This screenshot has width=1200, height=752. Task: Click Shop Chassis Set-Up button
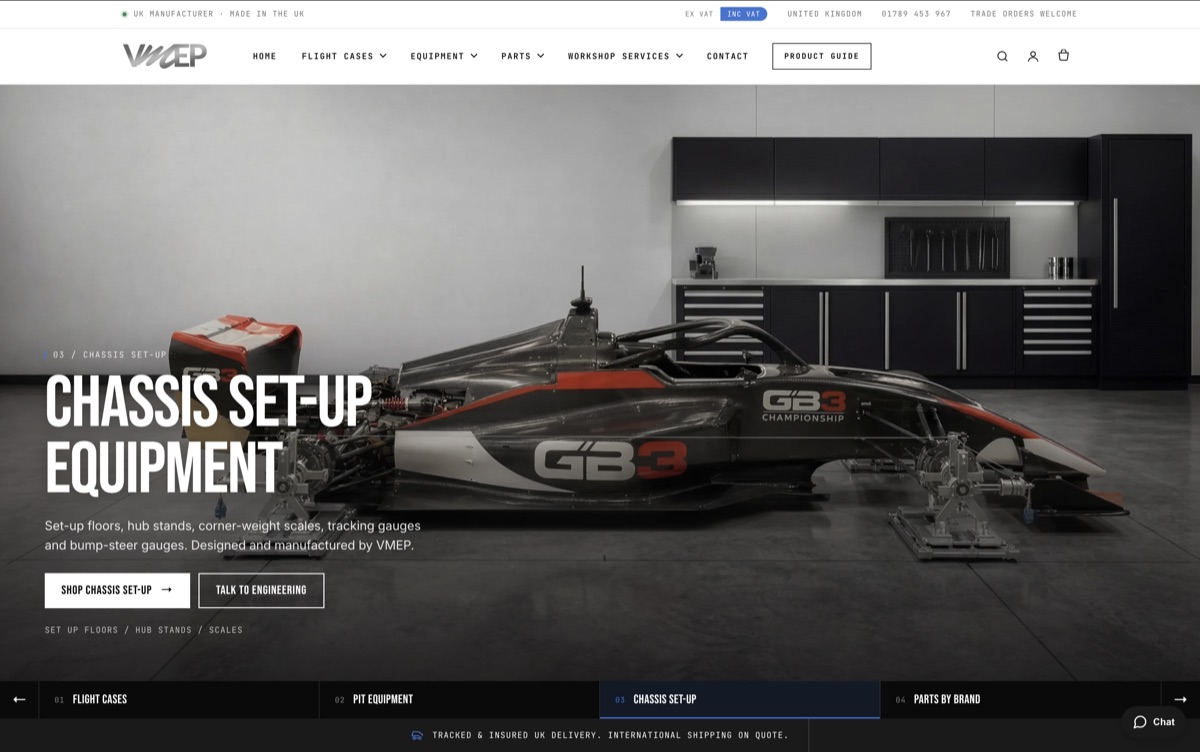tap(117, 590)
